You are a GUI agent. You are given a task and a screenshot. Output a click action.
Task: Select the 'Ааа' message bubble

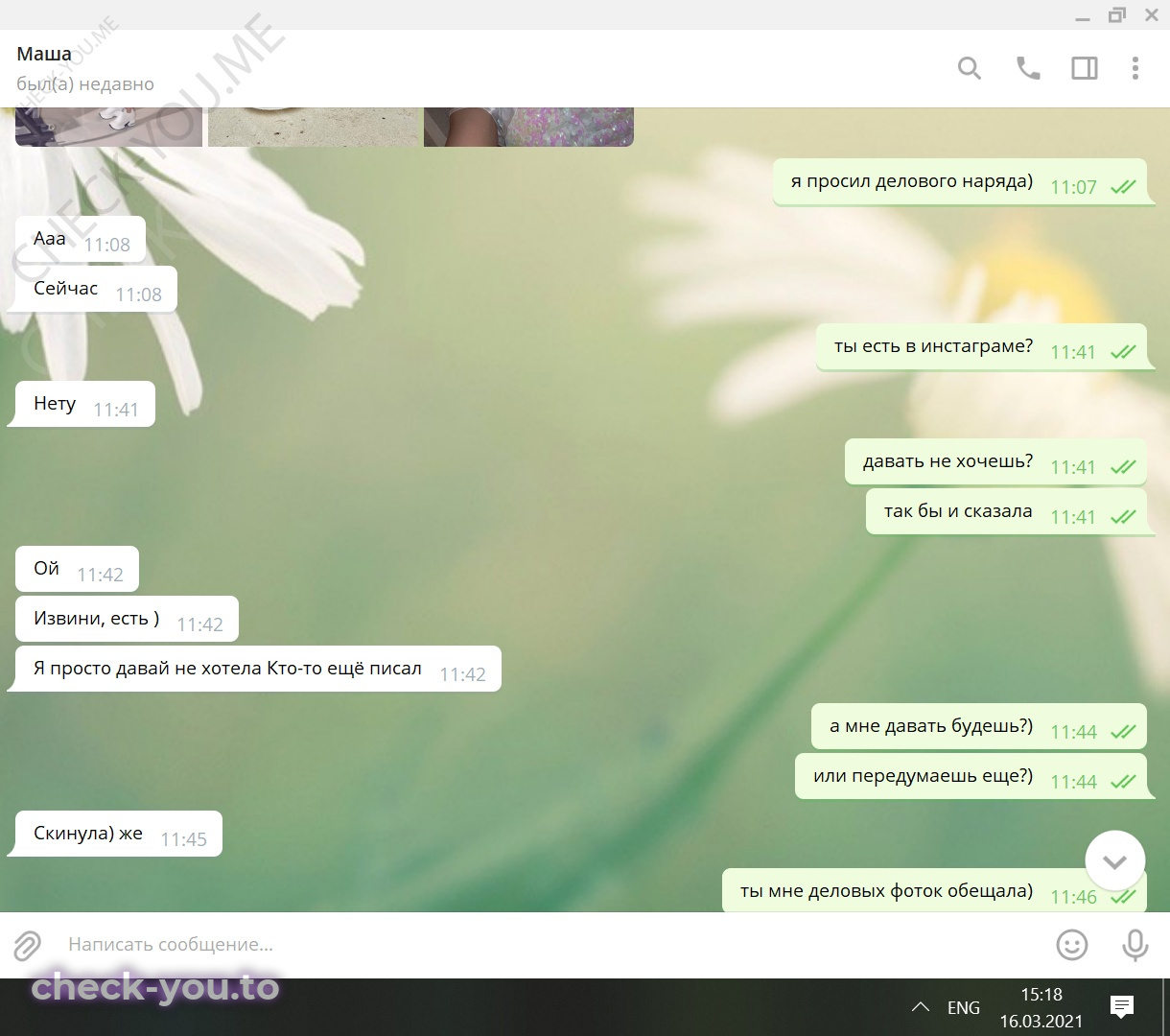pos(81,240)
